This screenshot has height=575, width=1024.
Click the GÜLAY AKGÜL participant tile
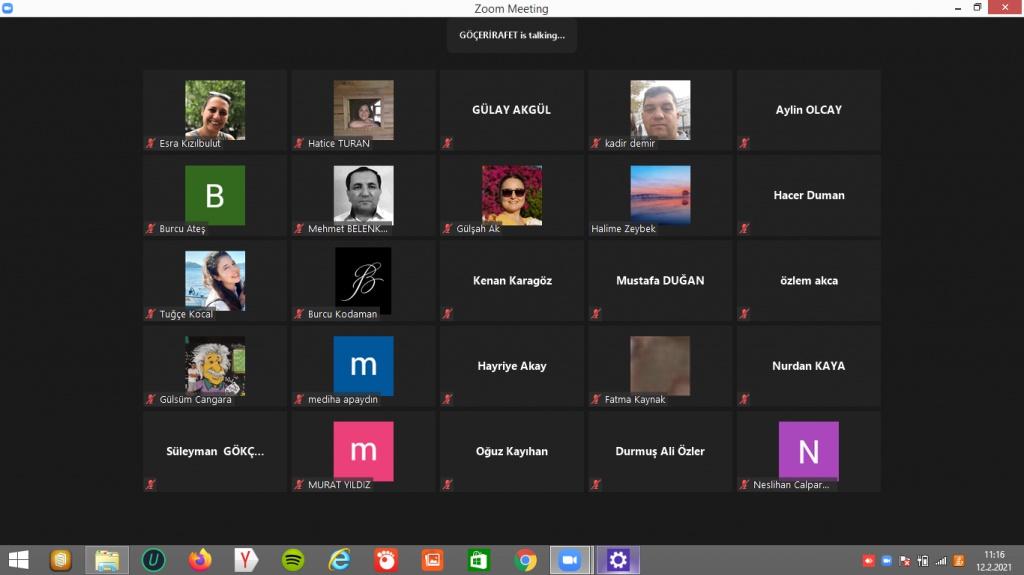tap(511, 110)
